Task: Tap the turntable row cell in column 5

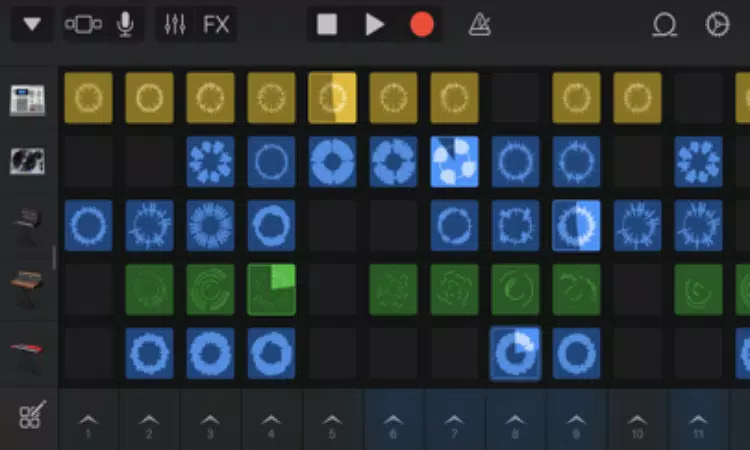Action: click(x=332, y=162)
